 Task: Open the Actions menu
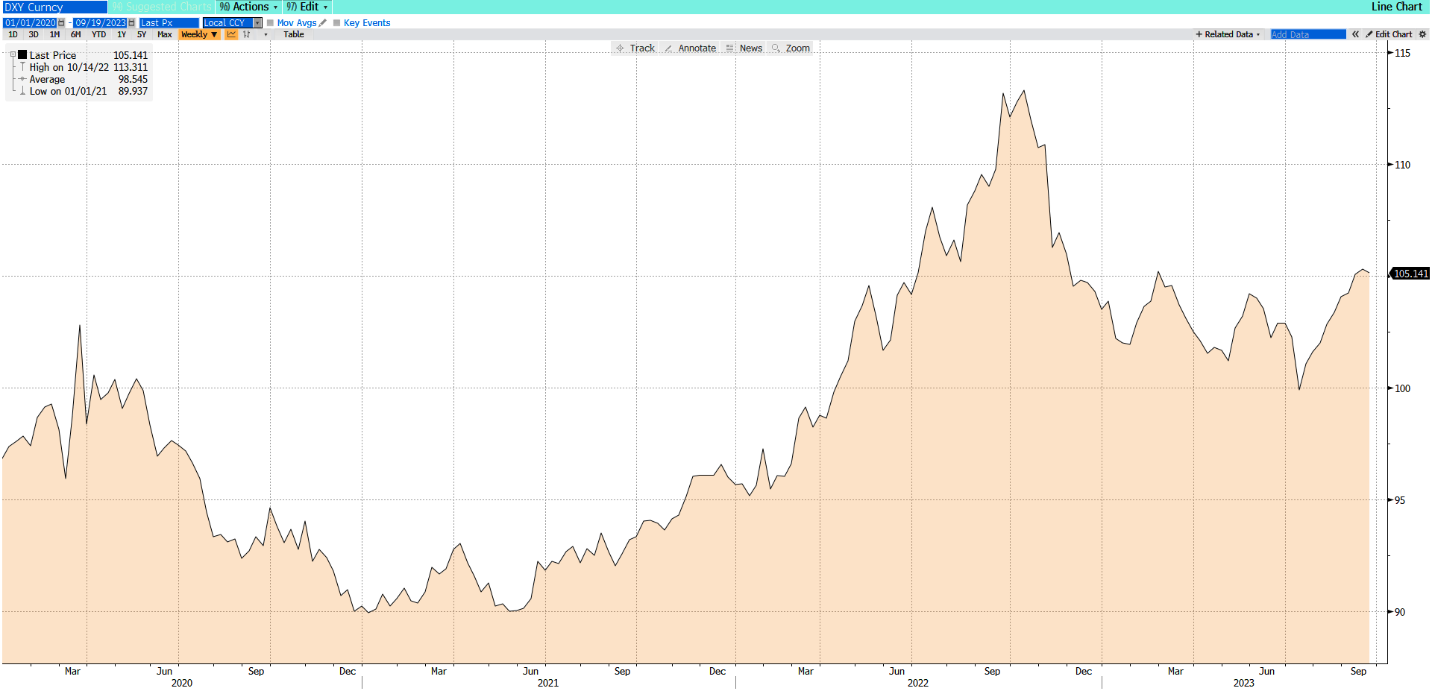point(248,7)
